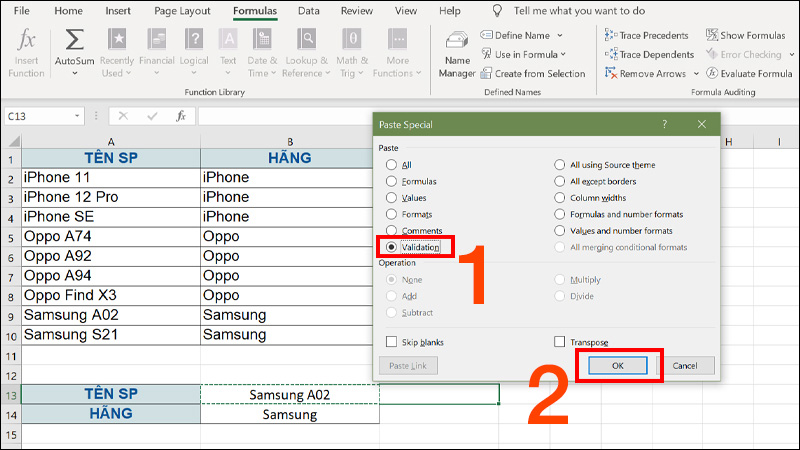This screenshot has height=450, width=800.
Task: Click the formula bar cancel X icon
Action: pos(123,116)
